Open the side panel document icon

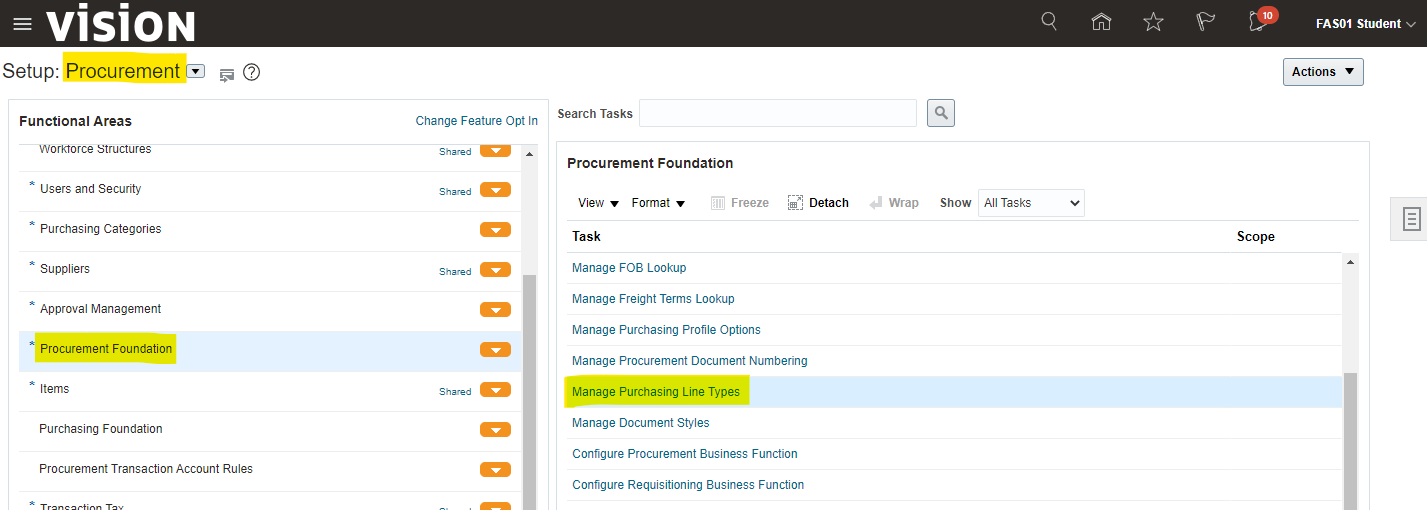pyautogui.click(x=1411, y=219)
